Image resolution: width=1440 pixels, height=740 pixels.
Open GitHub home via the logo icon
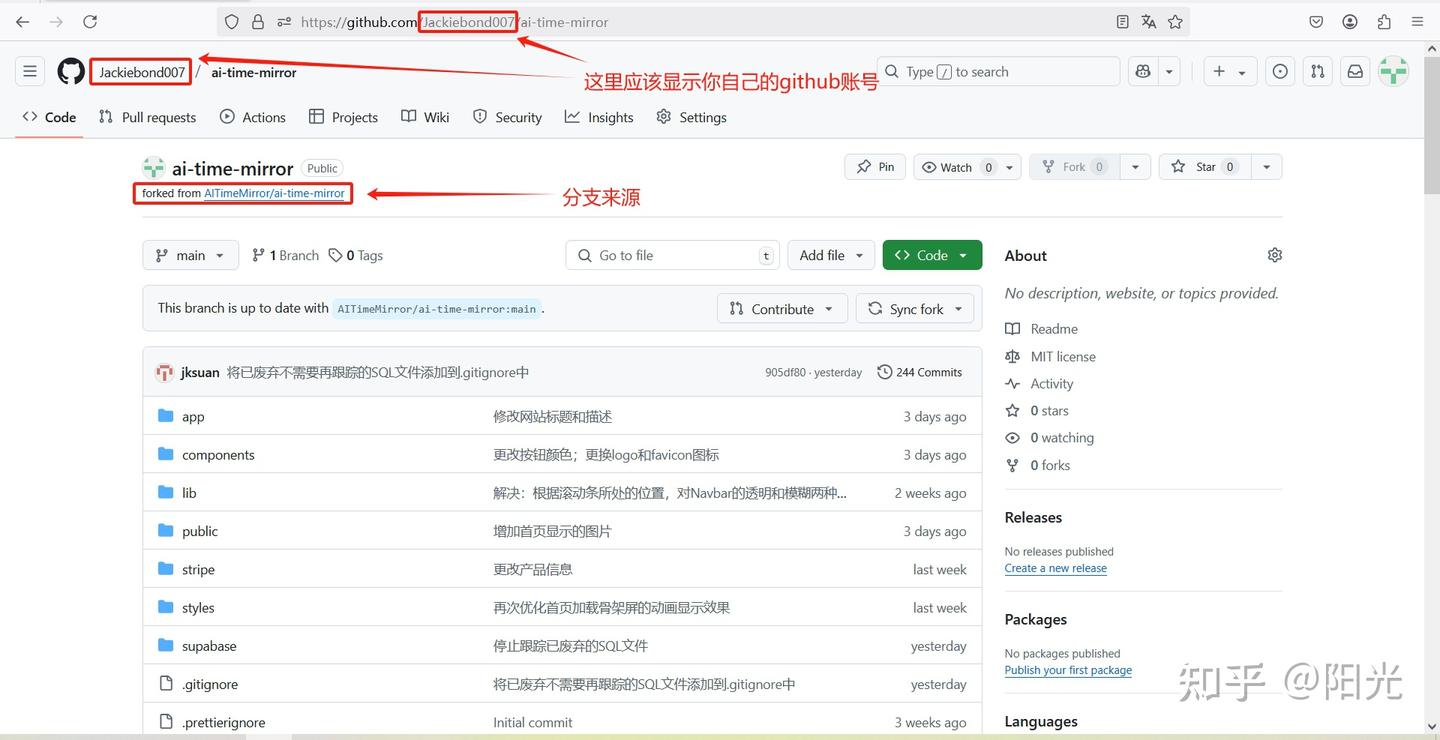click(70, 70)
